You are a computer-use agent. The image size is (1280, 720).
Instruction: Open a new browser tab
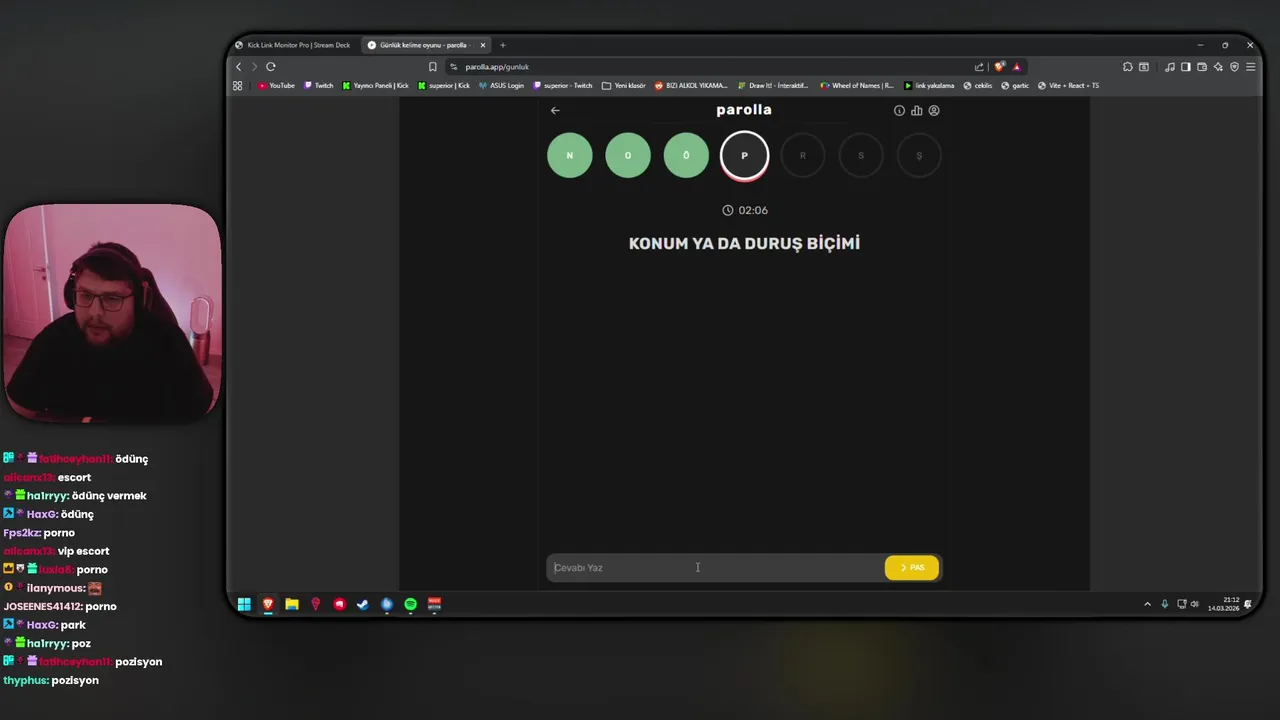click(503, 45)
